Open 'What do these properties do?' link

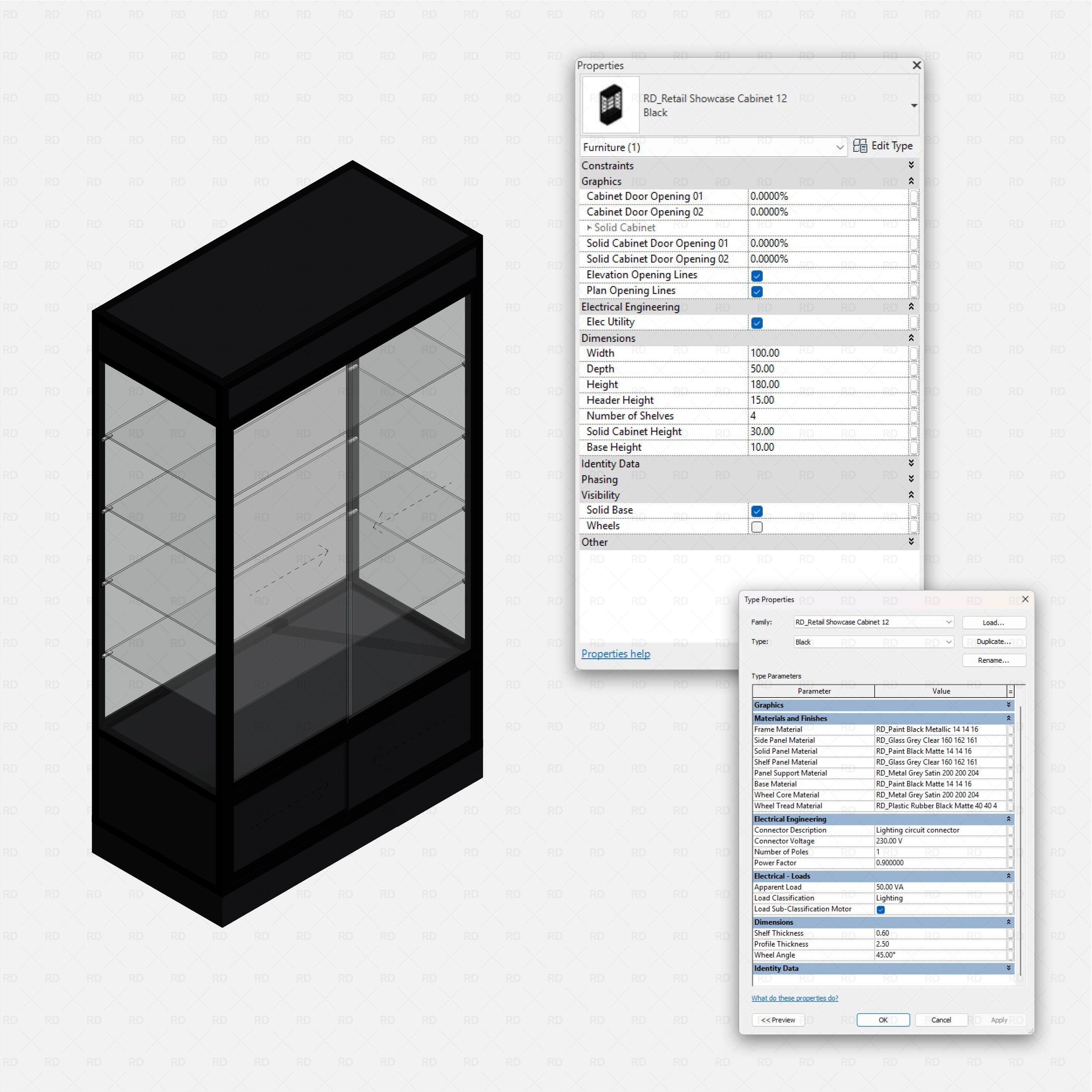(795, 998)
